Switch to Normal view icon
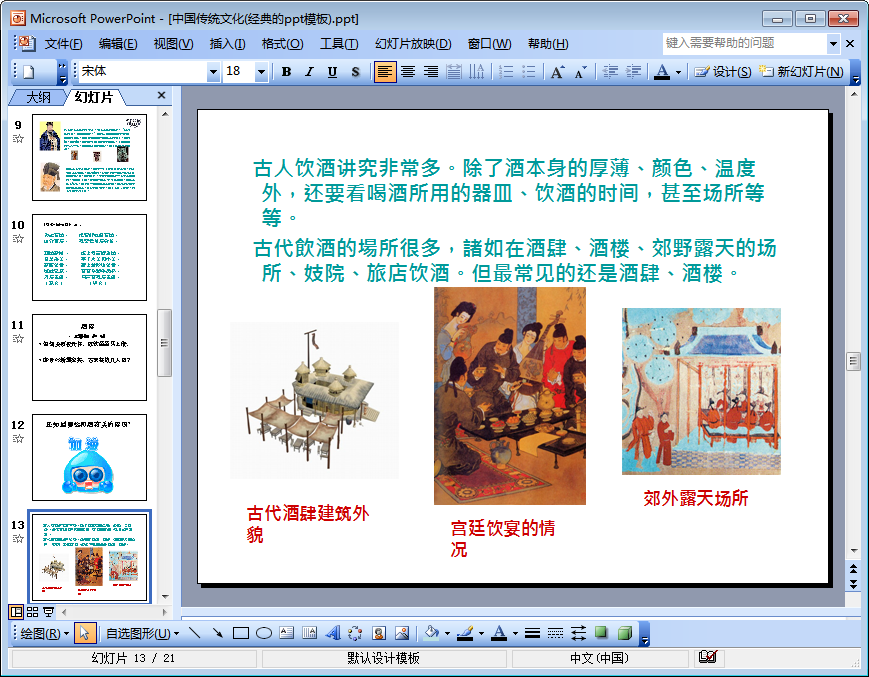Screen dimensions: 869x677 (x=16, y=612)
